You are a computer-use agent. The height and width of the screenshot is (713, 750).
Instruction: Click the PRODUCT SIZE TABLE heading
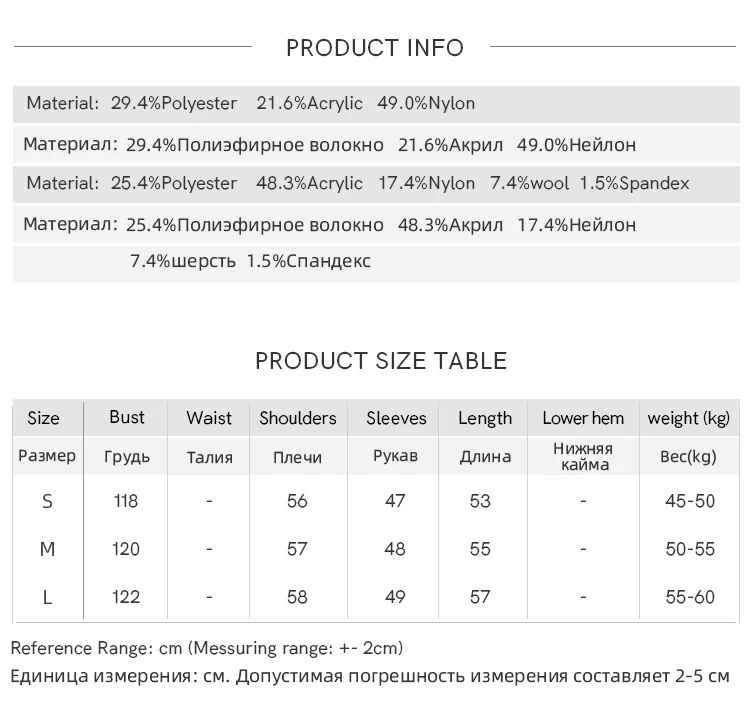tap(381, 361)
